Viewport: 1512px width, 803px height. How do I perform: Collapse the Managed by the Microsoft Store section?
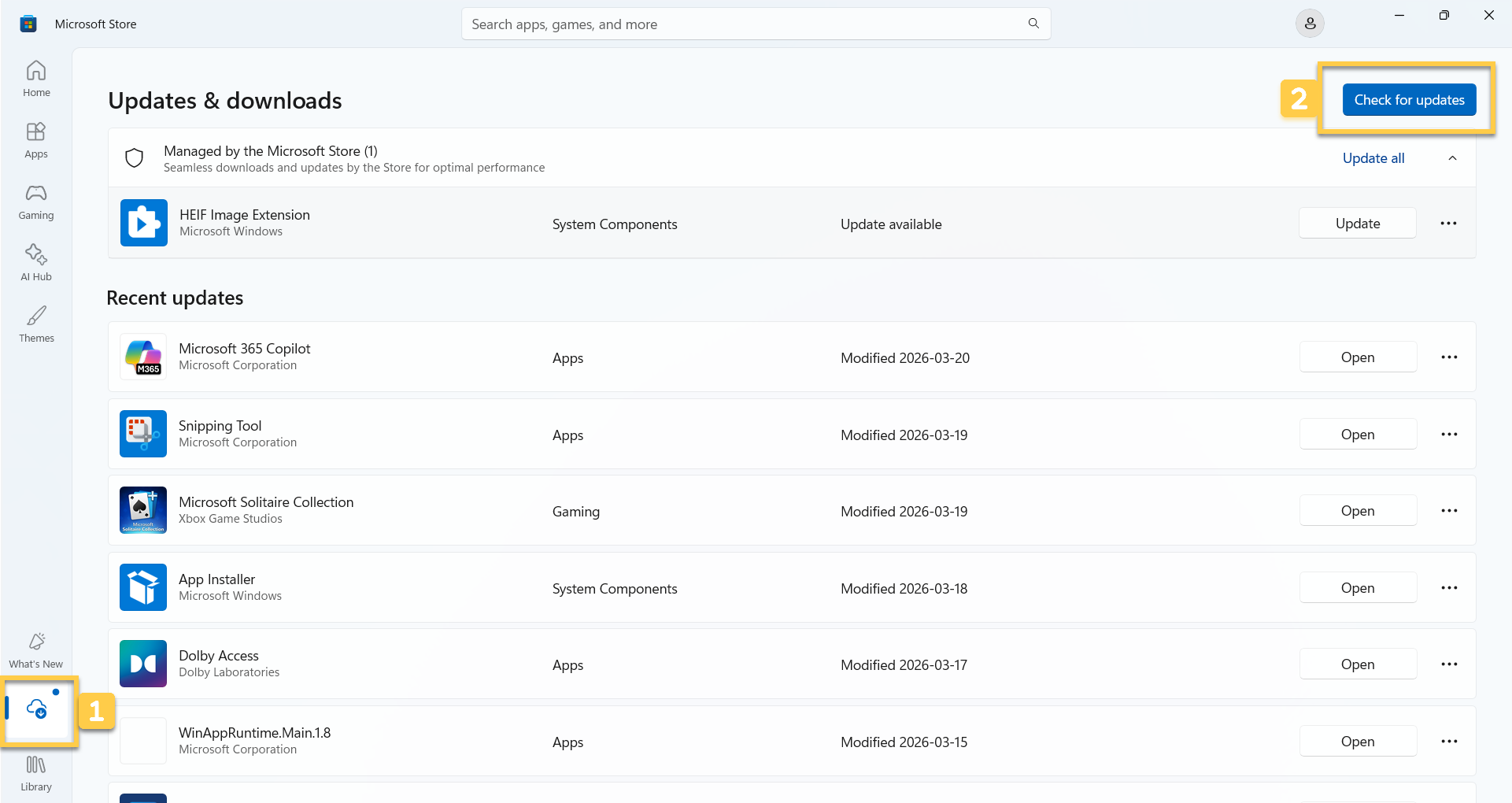pos(1452,158)
